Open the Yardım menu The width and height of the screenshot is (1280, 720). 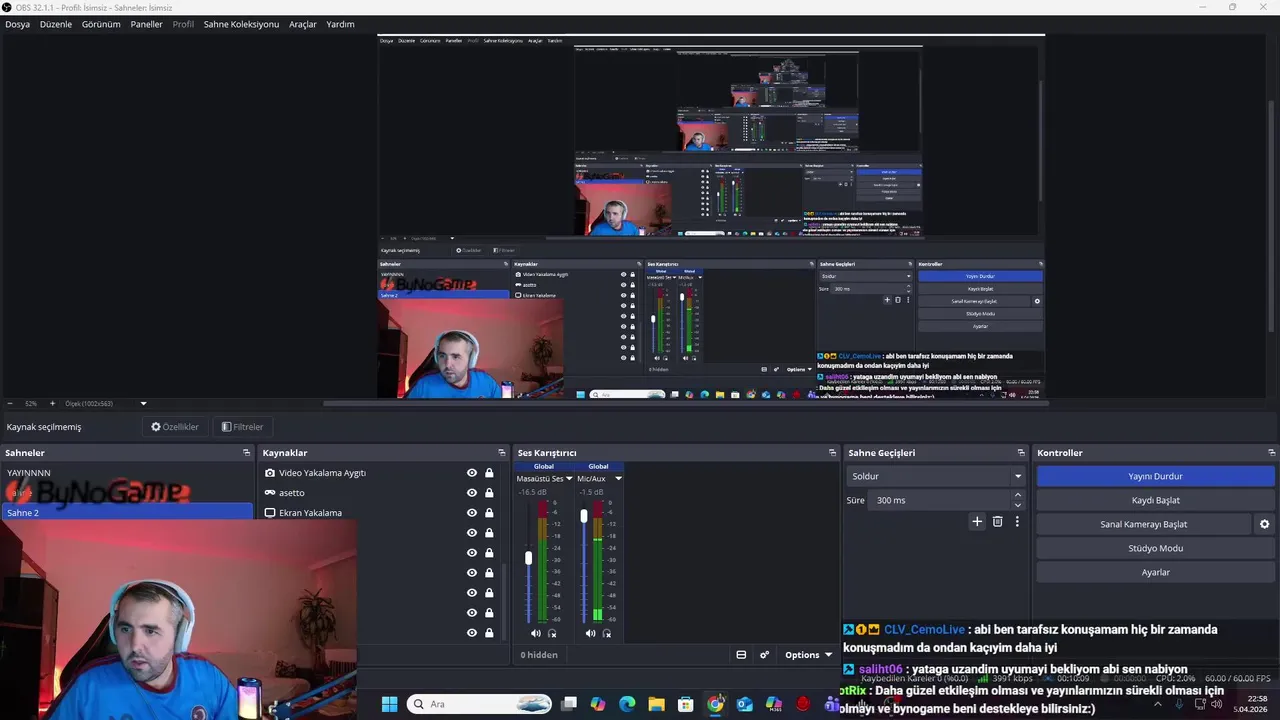click(340, 24)
